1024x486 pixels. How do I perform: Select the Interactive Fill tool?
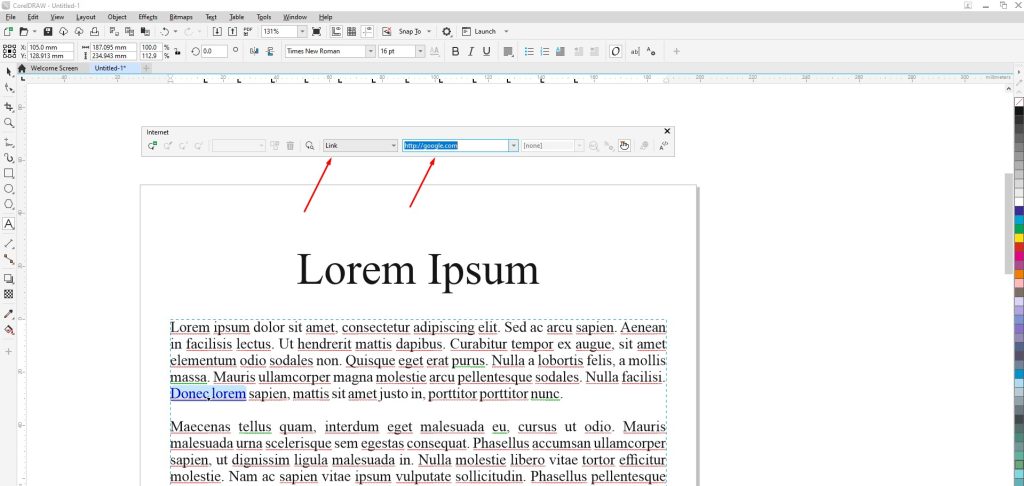point(8,330)
